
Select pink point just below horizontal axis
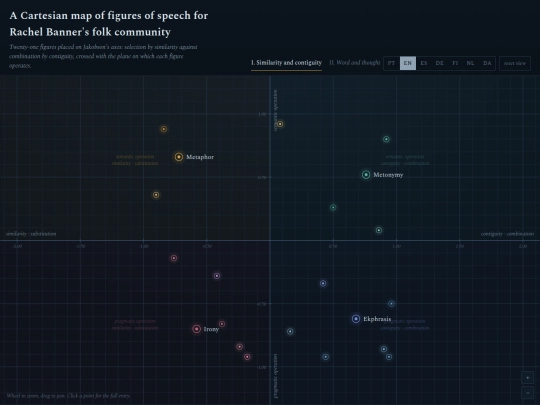[174, 258]
